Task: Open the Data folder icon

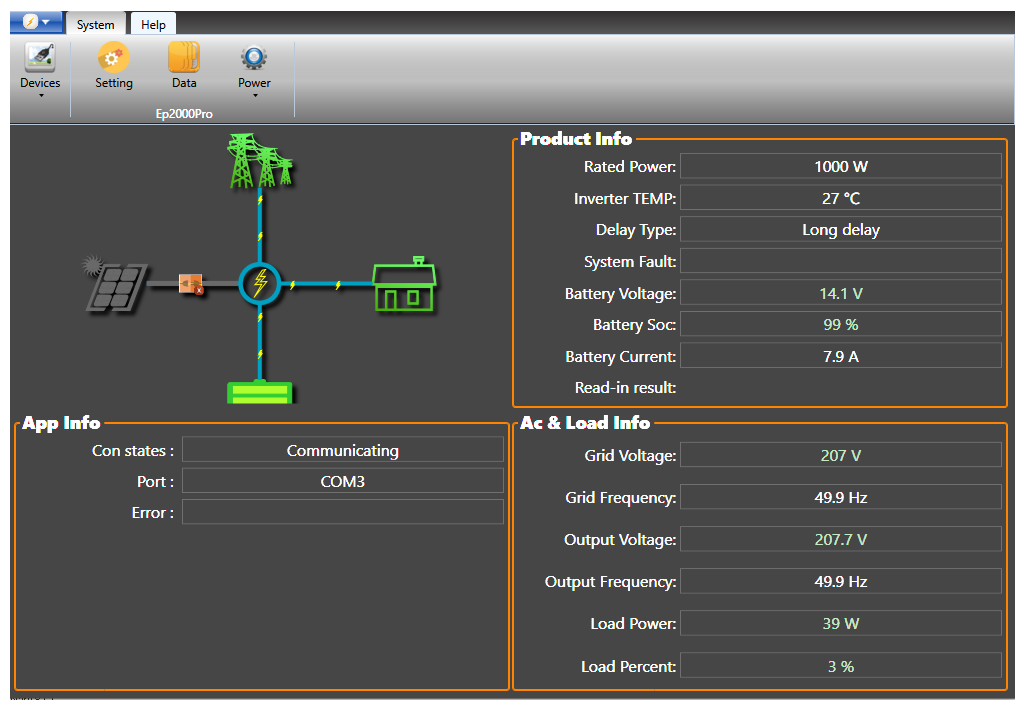Action: pyautogui.click(x=183, y=59)
